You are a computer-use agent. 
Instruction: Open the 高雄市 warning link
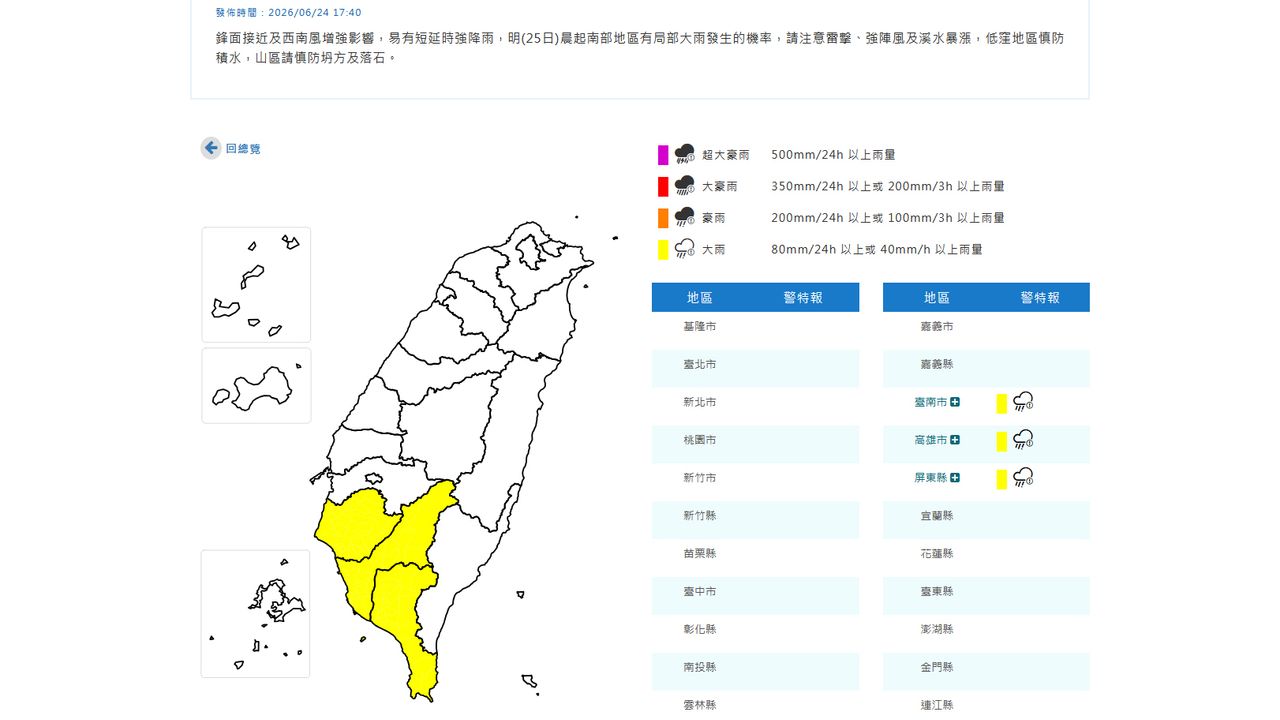[x=931, y=440]
